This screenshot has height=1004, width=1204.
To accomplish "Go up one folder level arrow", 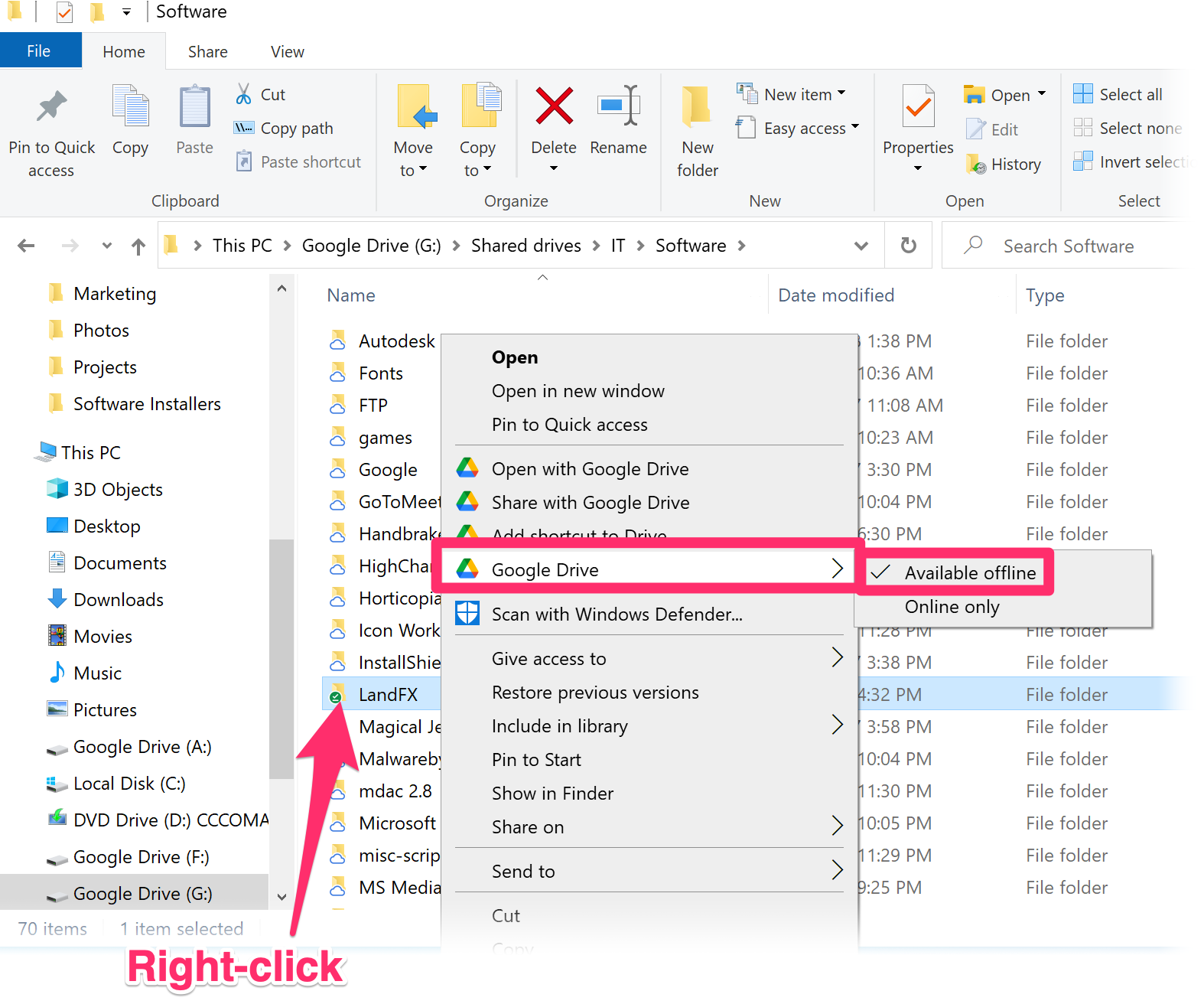I will pos(138,246).
